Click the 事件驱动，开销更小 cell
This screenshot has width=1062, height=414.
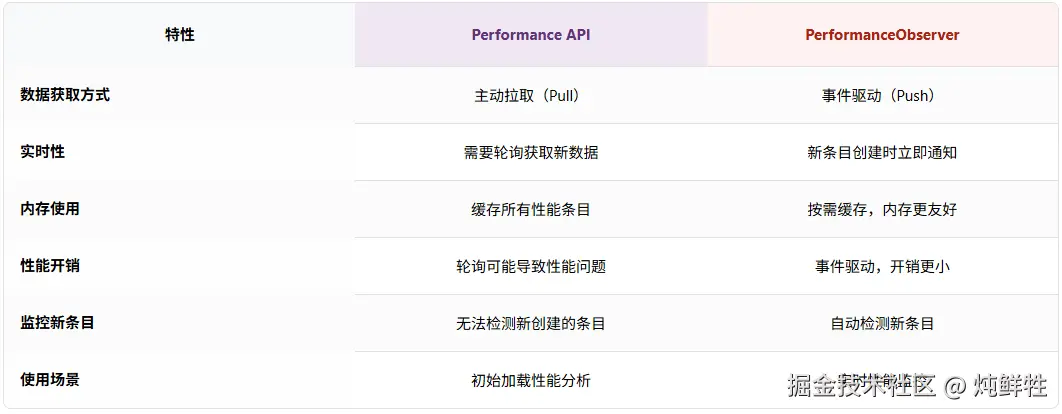pyautogui.click(x=882, y=267)
